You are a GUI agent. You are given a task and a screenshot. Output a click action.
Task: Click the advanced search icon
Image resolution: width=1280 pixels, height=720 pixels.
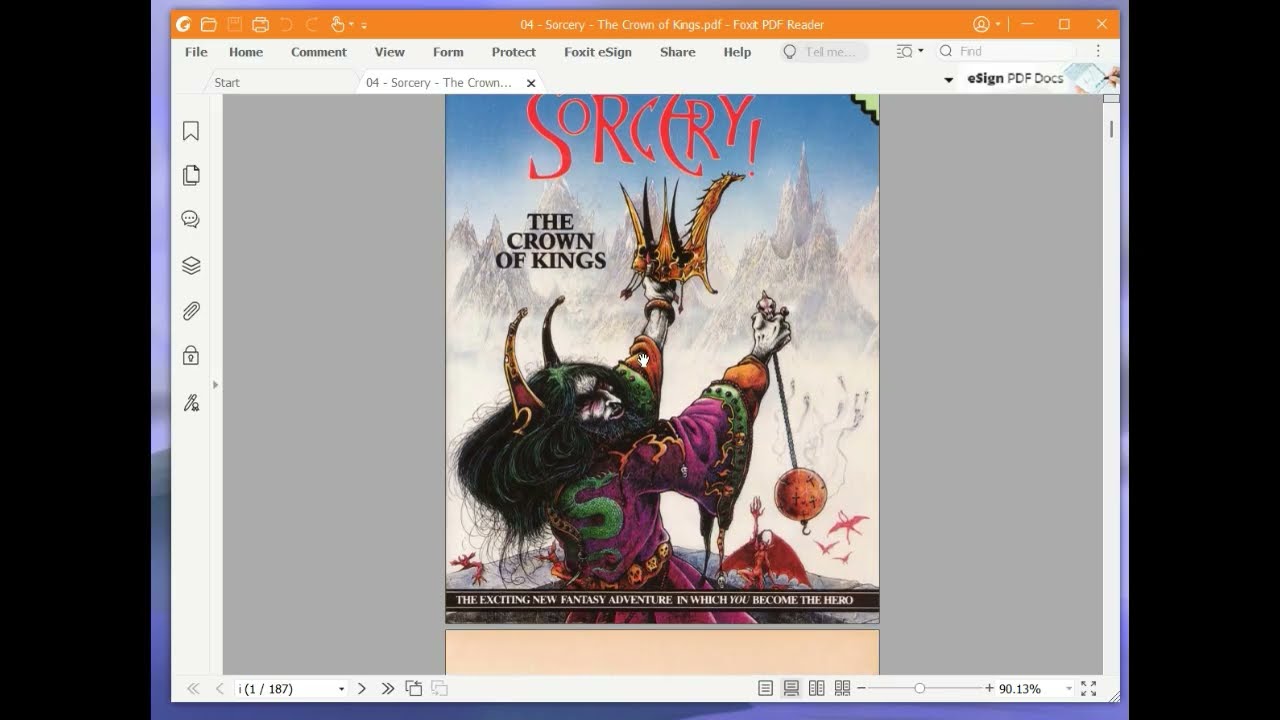[x=905, y=51]
